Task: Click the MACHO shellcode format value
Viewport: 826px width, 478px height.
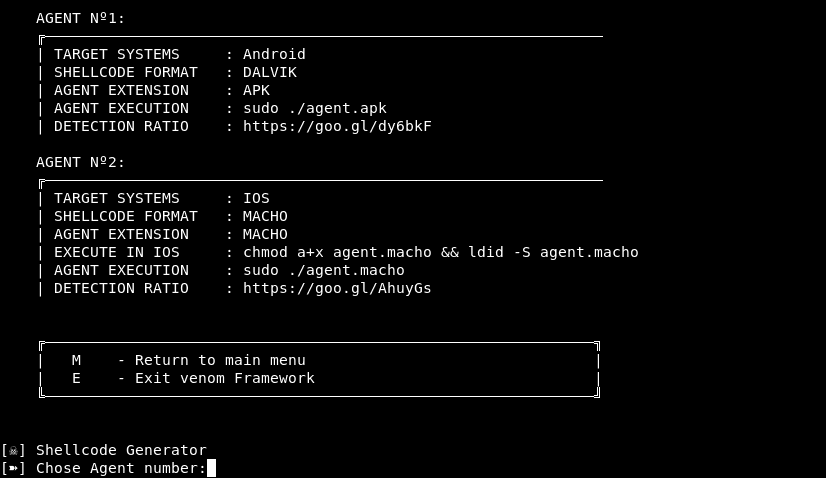Action: [x=265, y=216]
